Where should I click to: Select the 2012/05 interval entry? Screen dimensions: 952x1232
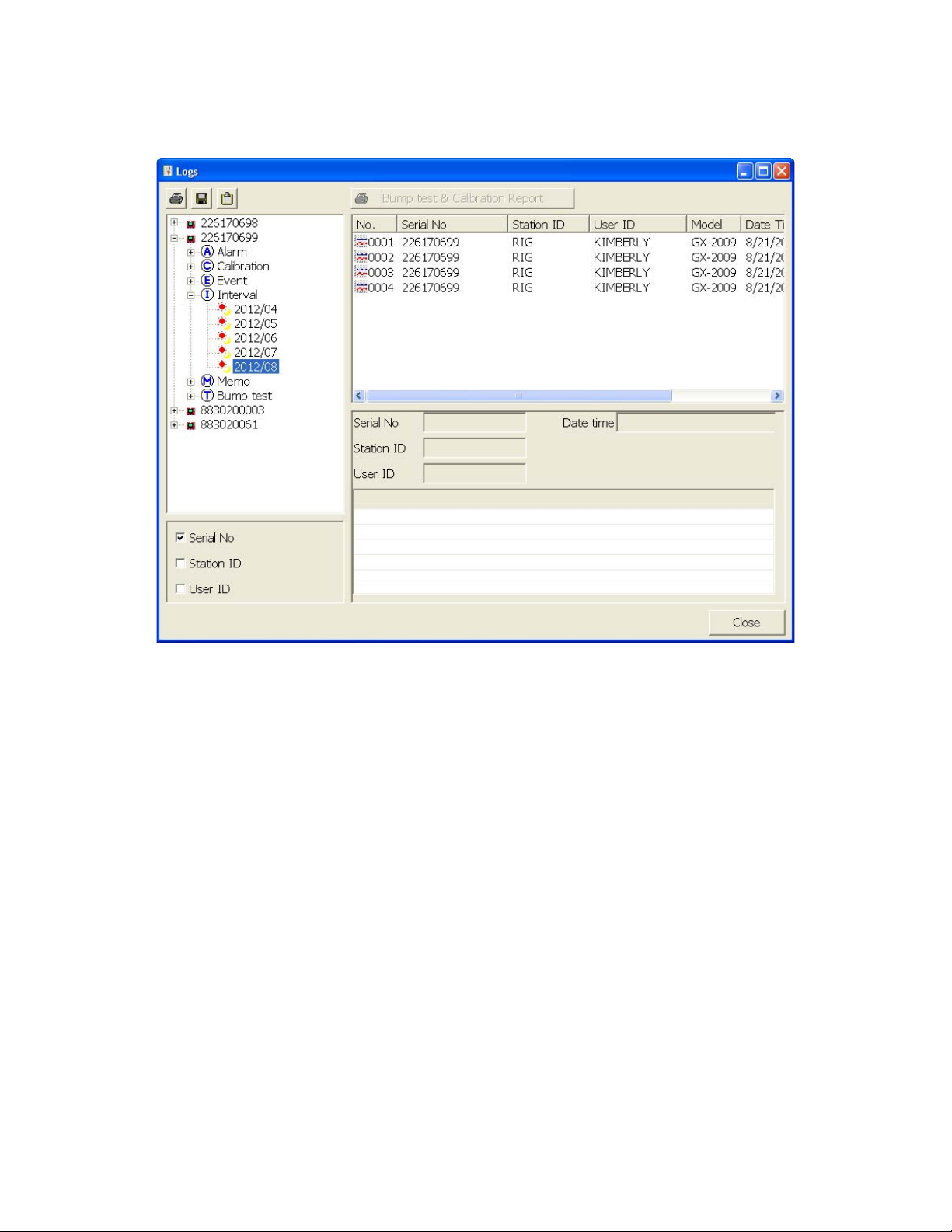[x=256, y=323]
